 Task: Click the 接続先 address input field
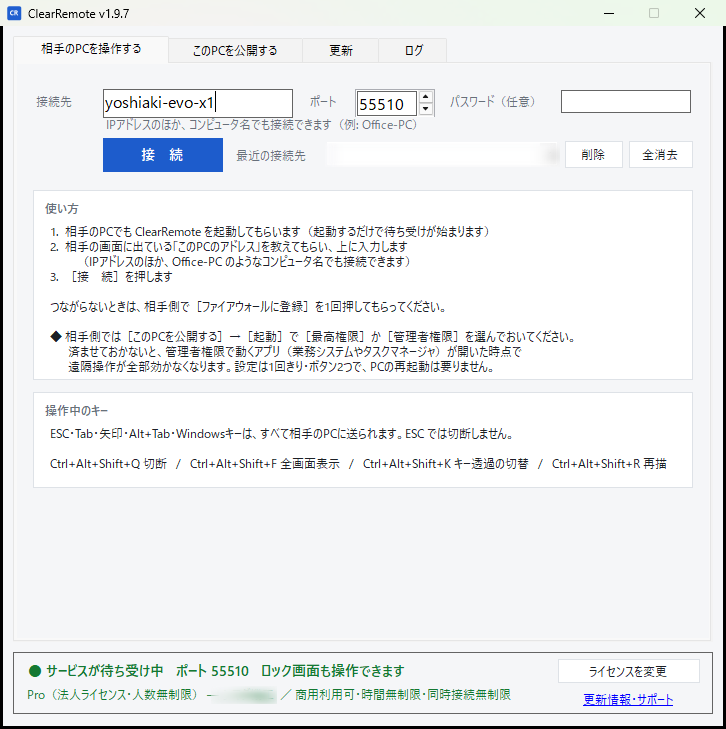point(198,103)
